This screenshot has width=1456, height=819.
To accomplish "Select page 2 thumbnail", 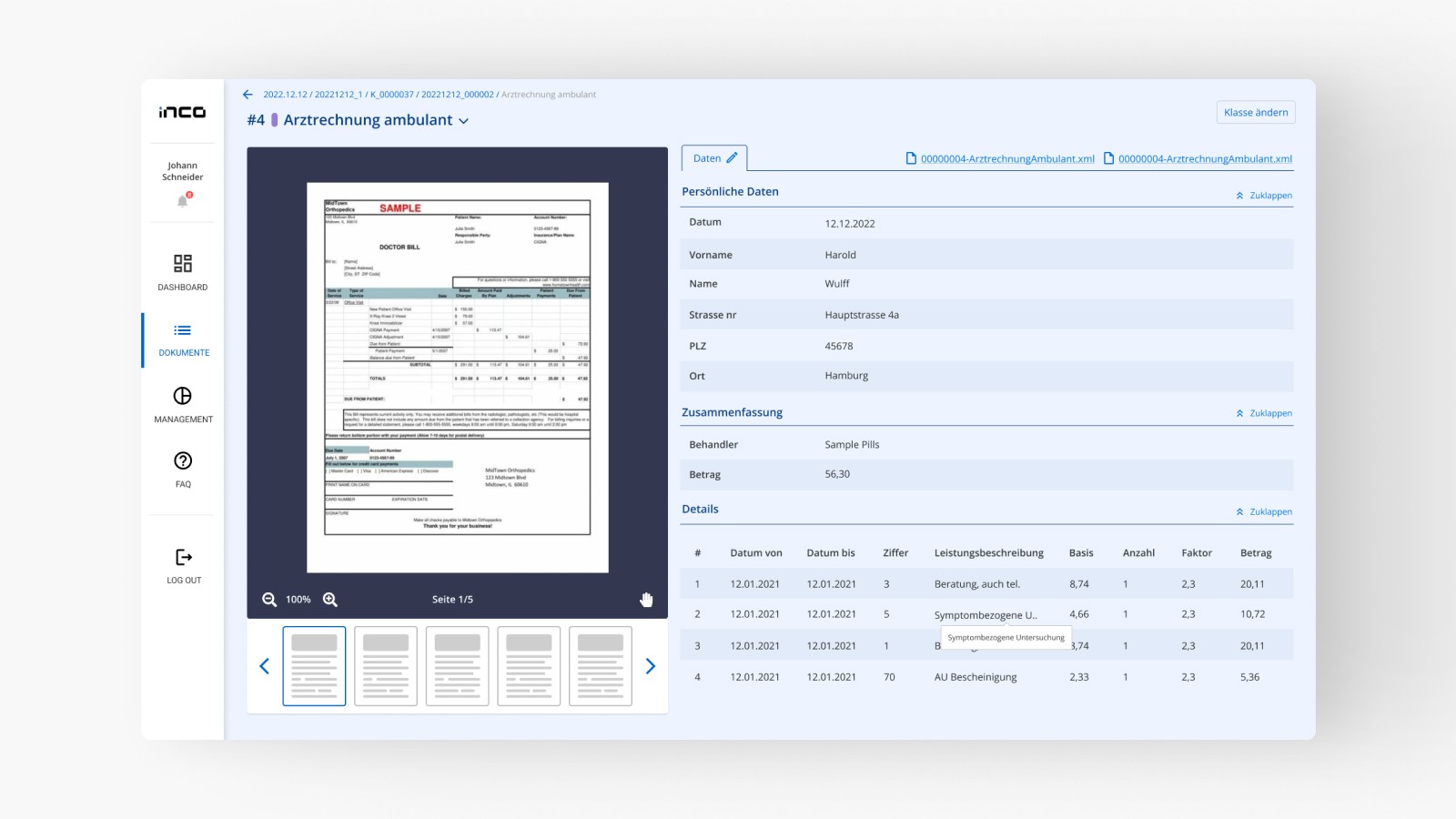I will [386, 666].
